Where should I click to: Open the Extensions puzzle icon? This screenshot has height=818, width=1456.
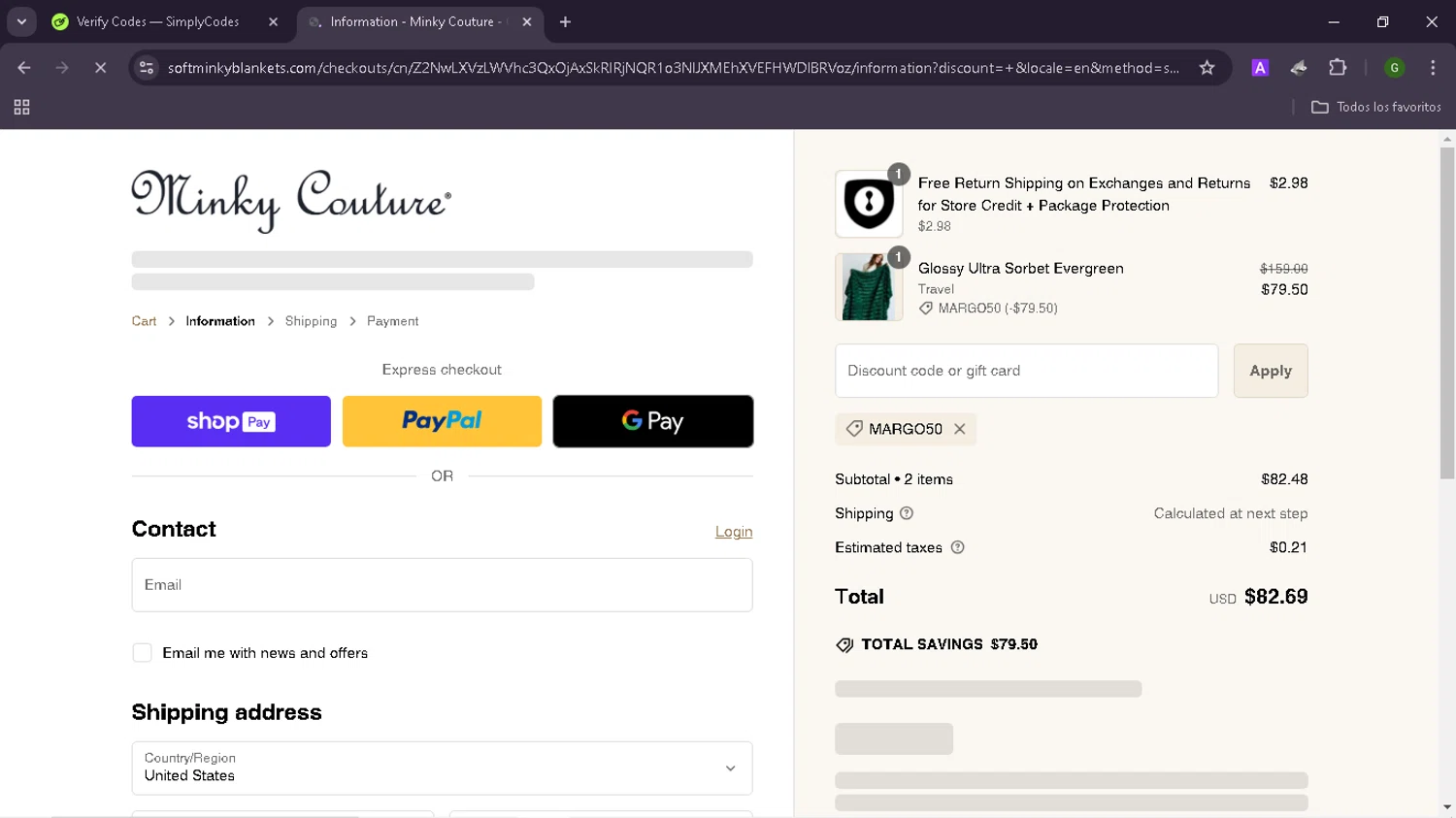point(1338,68)
